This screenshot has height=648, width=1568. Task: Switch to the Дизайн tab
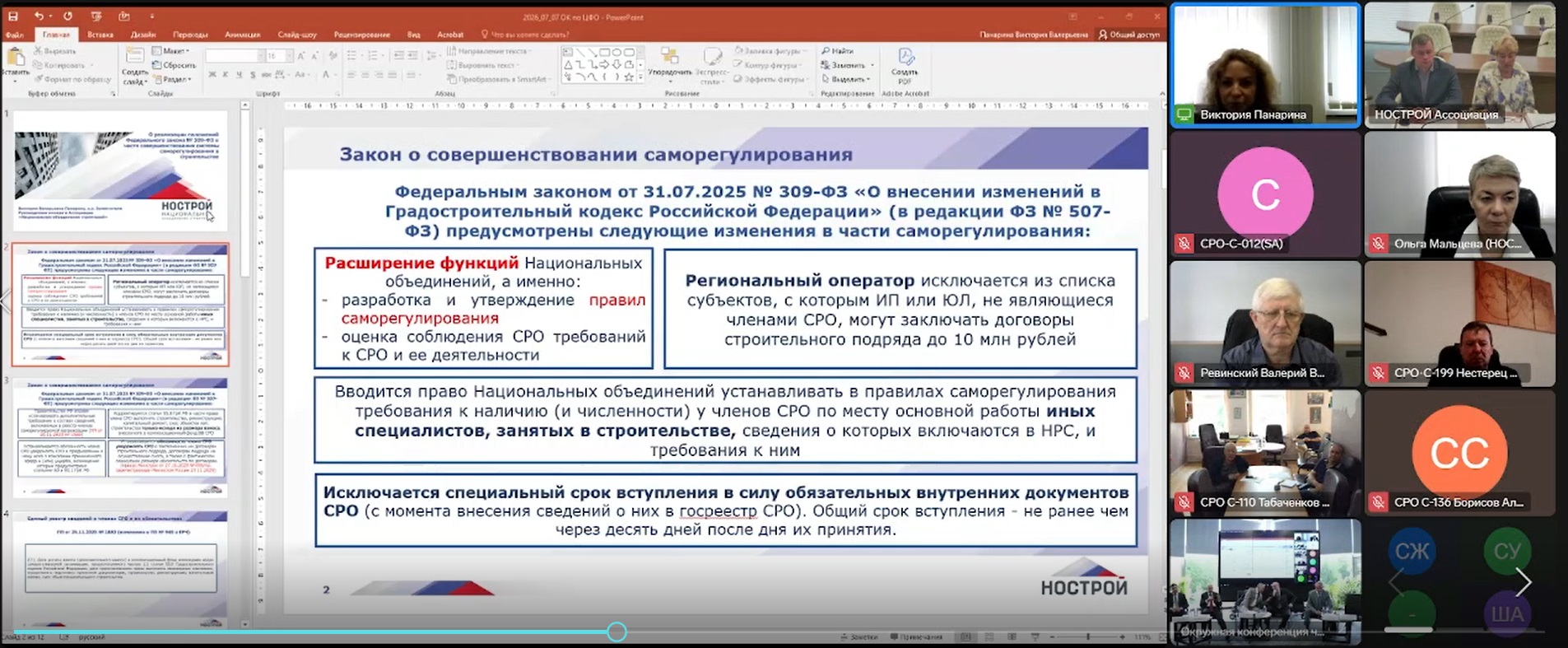point(143,35)
